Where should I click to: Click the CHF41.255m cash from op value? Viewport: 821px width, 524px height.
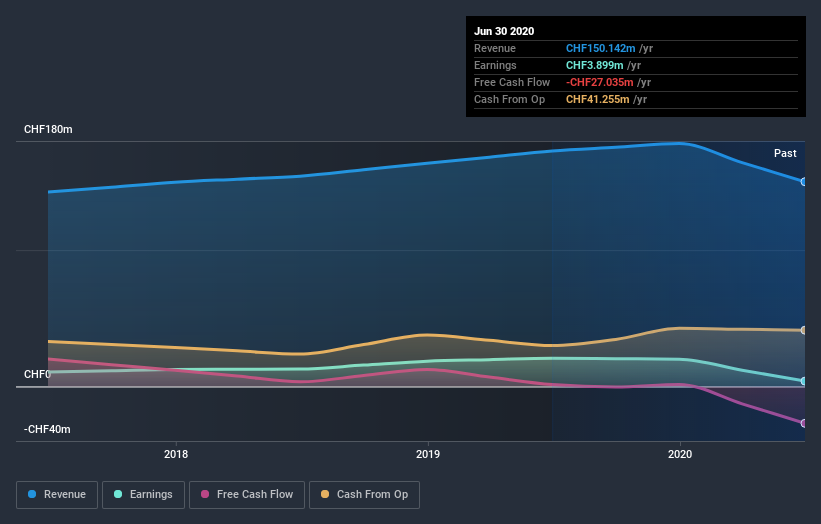[597, 99]
